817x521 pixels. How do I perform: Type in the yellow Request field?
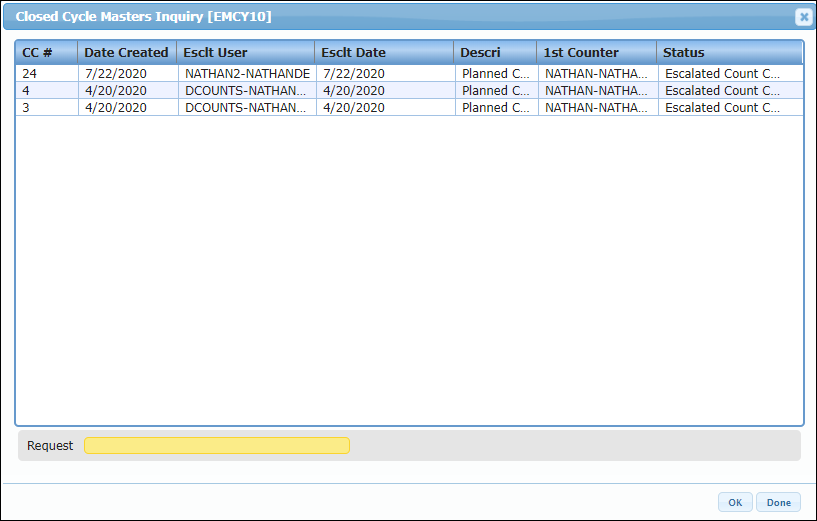click(x=217, y=445)
